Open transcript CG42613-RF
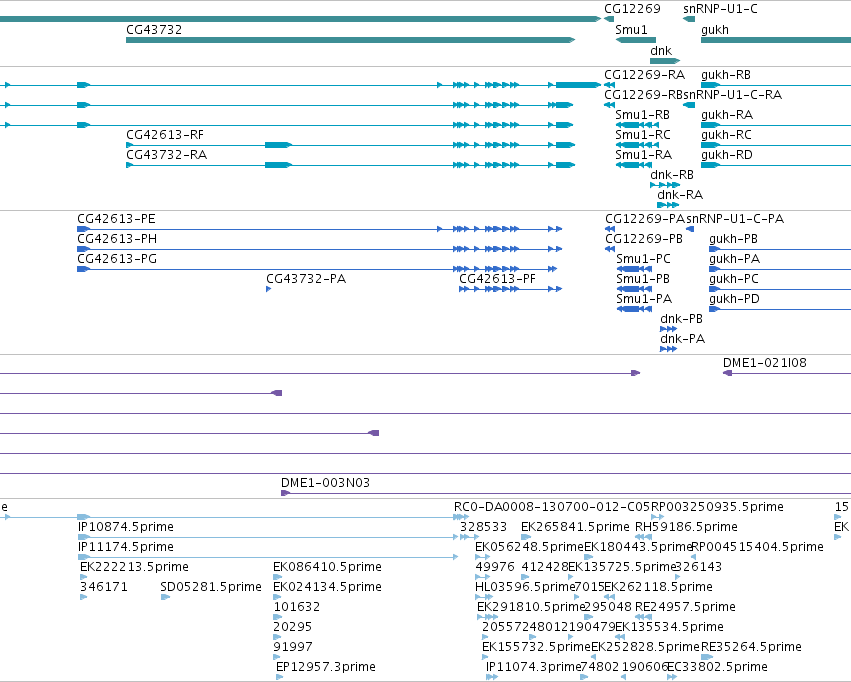Viewport: 851px width, 682px height. (x=350, y=145)
